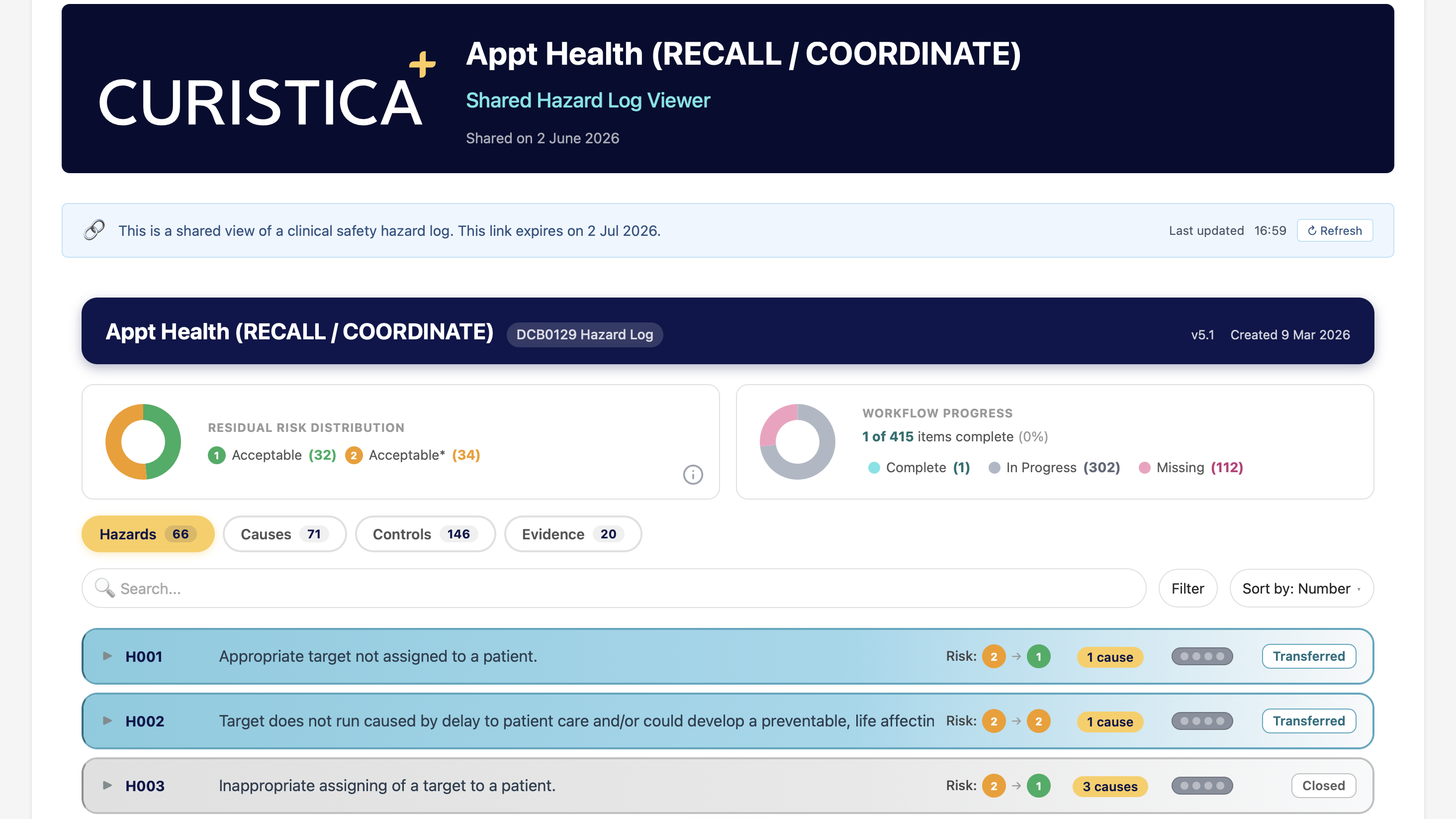Refresh the shared hazard log
This screenshot has height=819, width=1456.
[x=1335, y=231]
